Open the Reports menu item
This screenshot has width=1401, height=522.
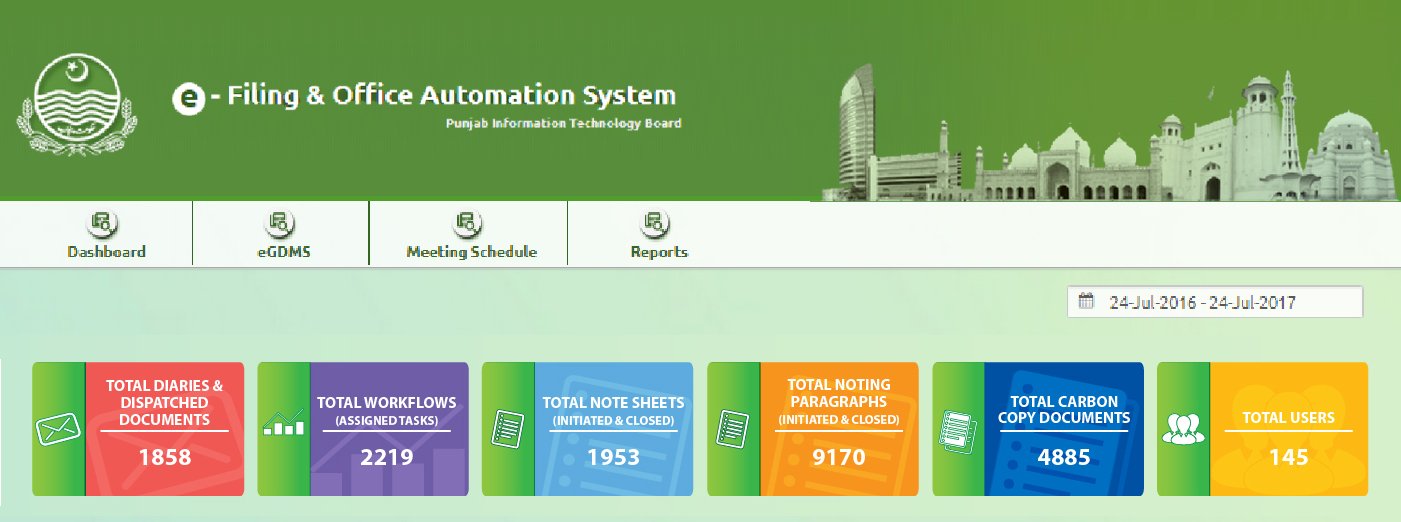pos(659,233)
